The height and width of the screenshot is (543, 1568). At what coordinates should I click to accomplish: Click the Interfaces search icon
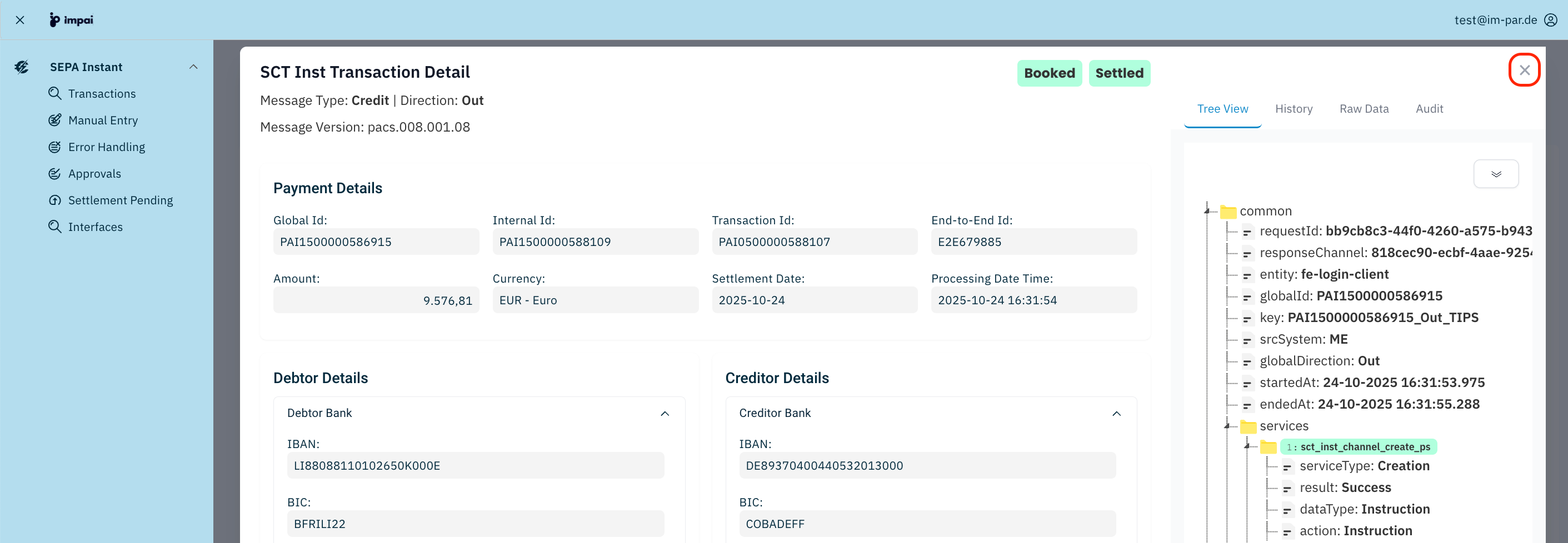pos(55,226)
